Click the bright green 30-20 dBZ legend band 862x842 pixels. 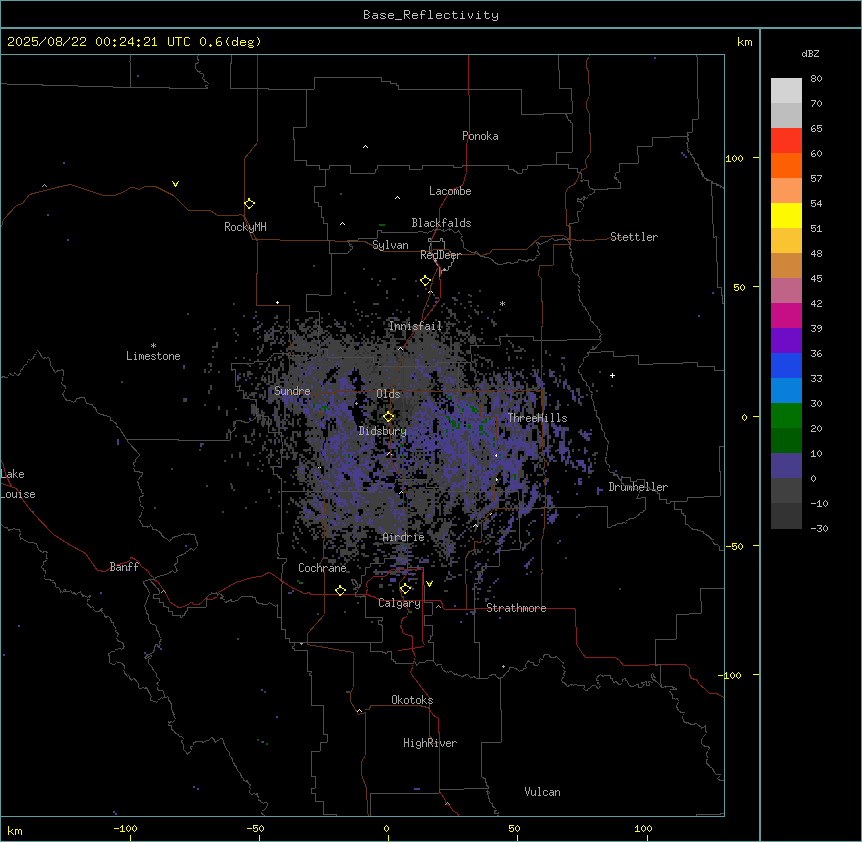pyautogui.click(x=786, y=416)
